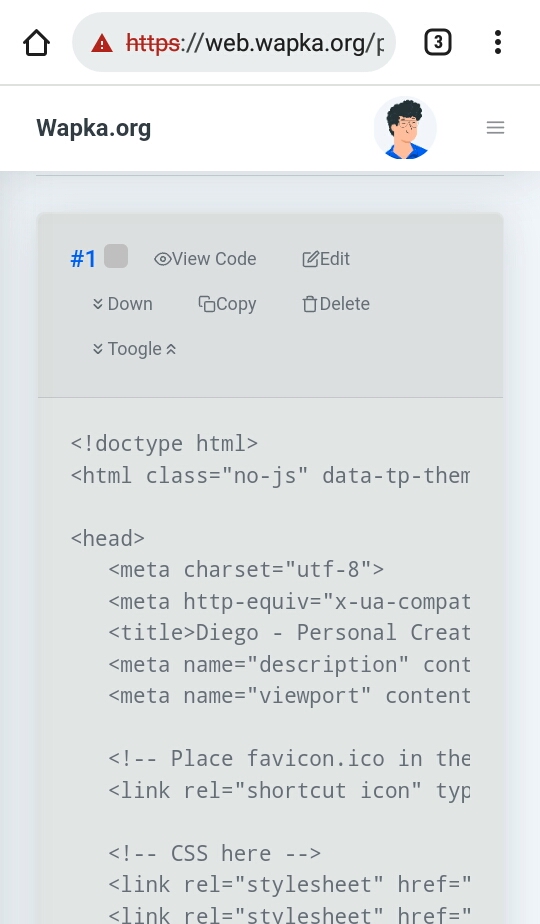Viewport: 540px width, 924px height.
Task: Click the Copy icon button
Action: 228,304
